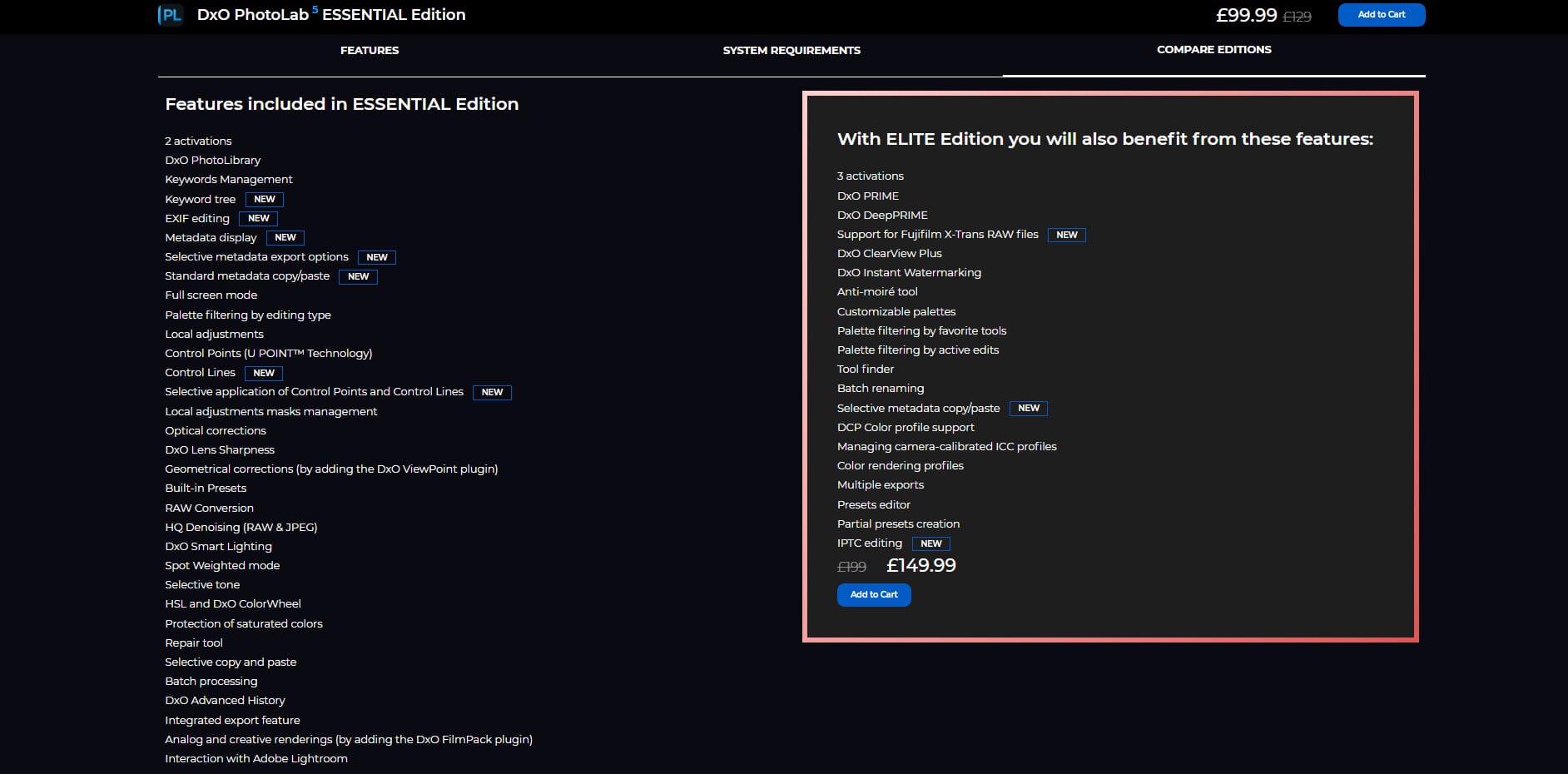Click 'Keywords Management' feature text
The width and height of the screenshot is (1568, 774).
click(229, 180)
